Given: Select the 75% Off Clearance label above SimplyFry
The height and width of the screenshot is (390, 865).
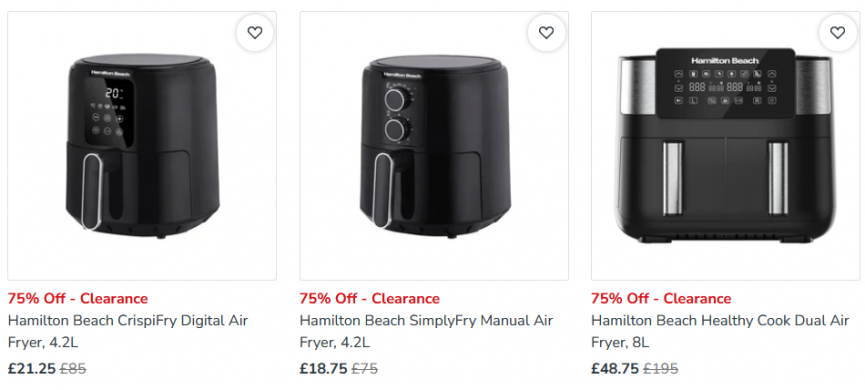Looking at the screenshot, I should pyautogui.click(x=370, y=298).
